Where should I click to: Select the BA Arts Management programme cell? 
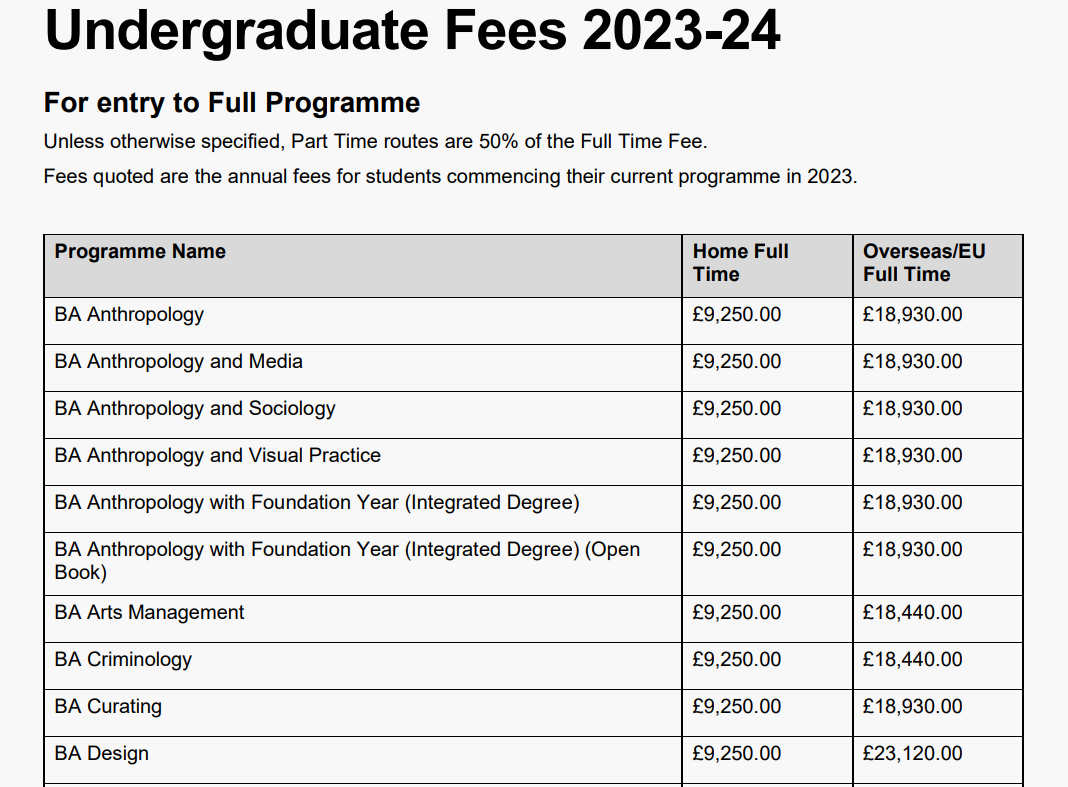point(363,619)
